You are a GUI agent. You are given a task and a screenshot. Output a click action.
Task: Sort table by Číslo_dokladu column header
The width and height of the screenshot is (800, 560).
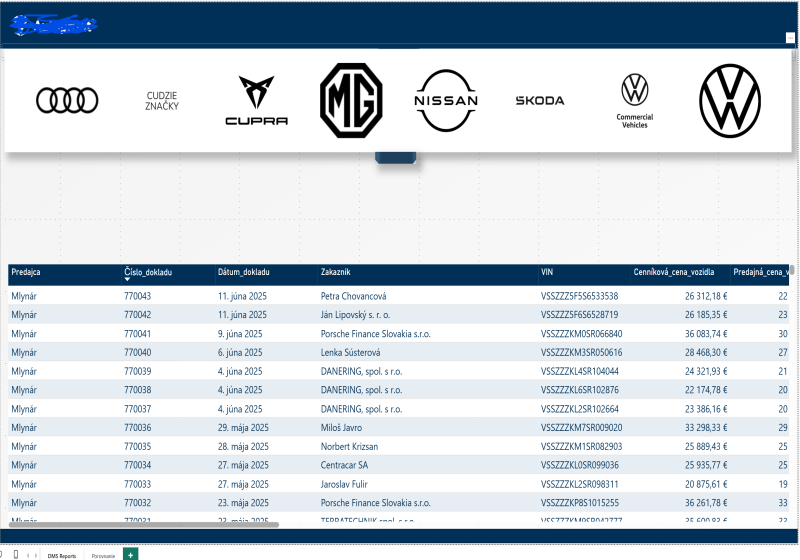tap(148, 272)
